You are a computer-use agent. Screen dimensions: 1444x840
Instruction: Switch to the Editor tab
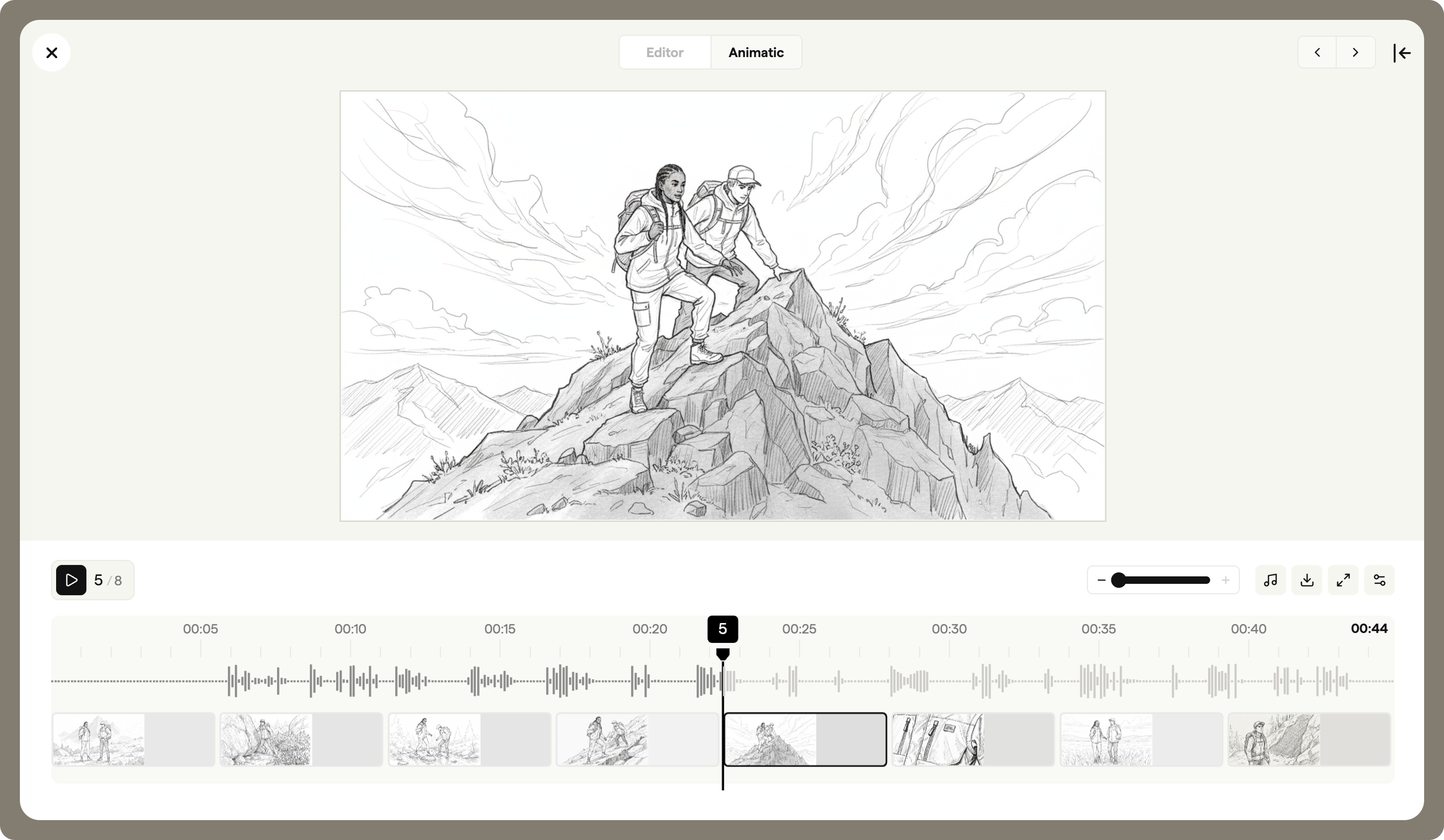click(665, 52)
